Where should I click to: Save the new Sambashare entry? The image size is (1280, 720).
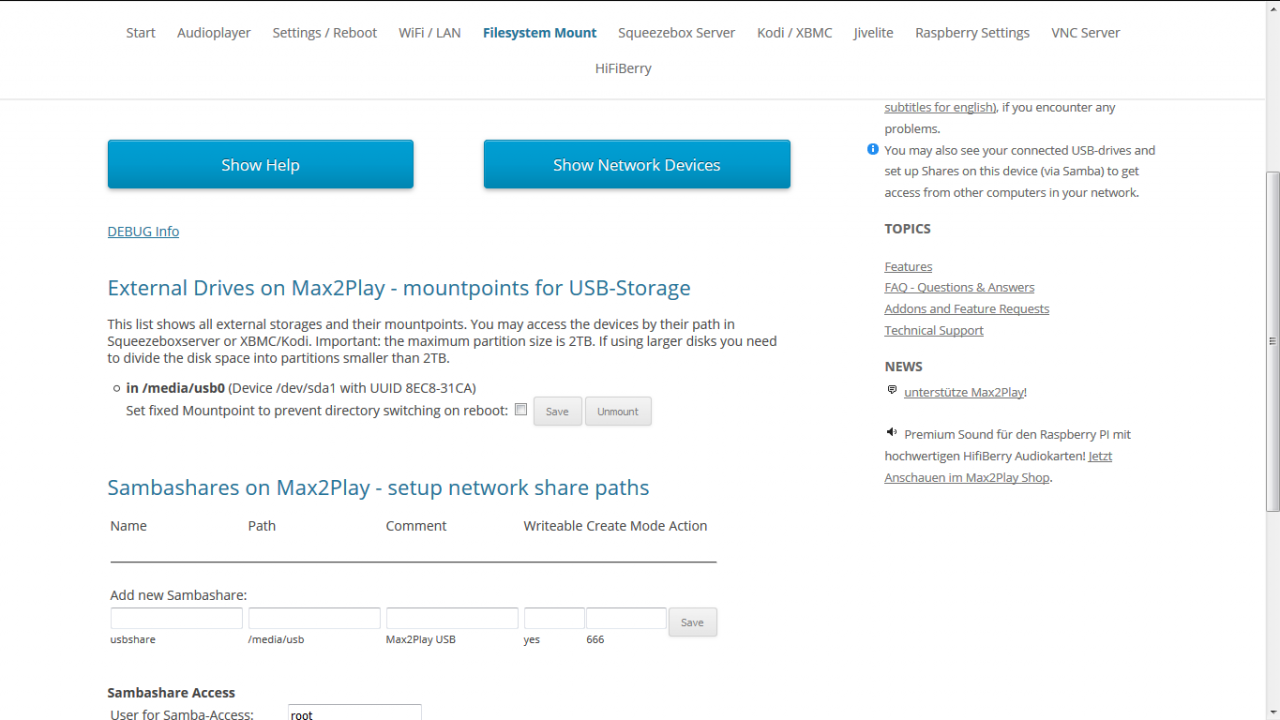pyautogui.click(x=692, y=622)
